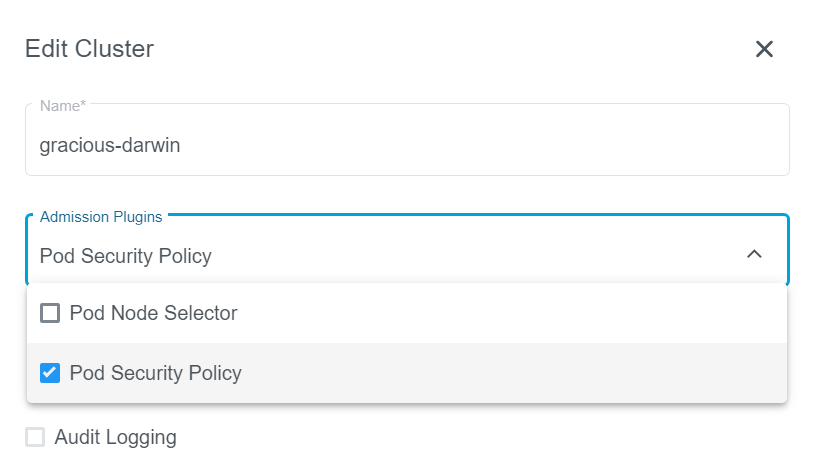
Task: Click selected value Pod Security Policy in dropdown field
Action: pos(126,255)
